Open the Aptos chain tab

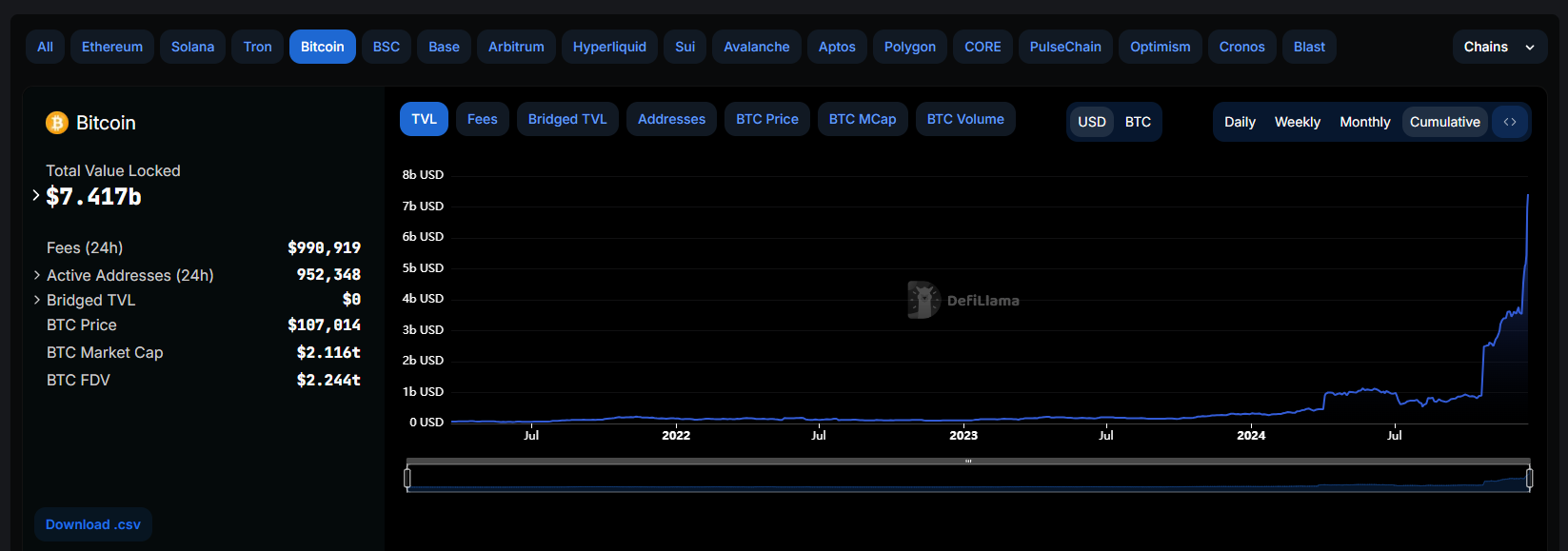tap(837, 47)
